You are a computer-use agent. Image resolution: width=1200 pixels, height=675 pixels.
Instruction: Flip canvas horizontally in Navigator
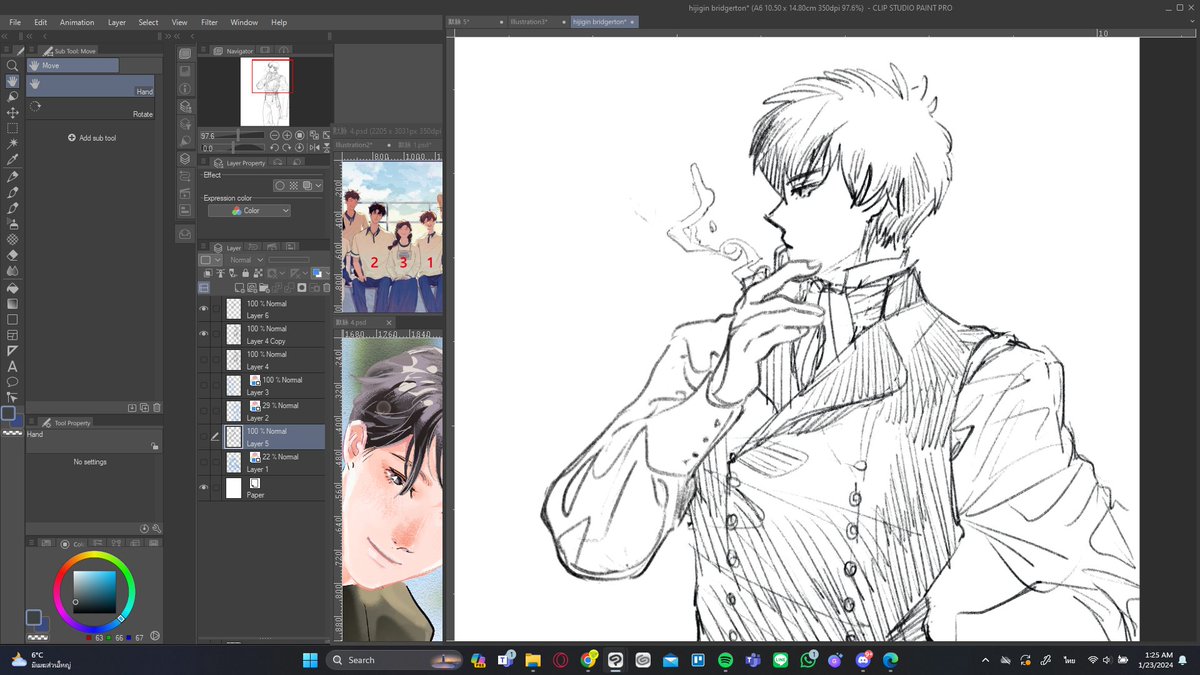click(313, 148)
